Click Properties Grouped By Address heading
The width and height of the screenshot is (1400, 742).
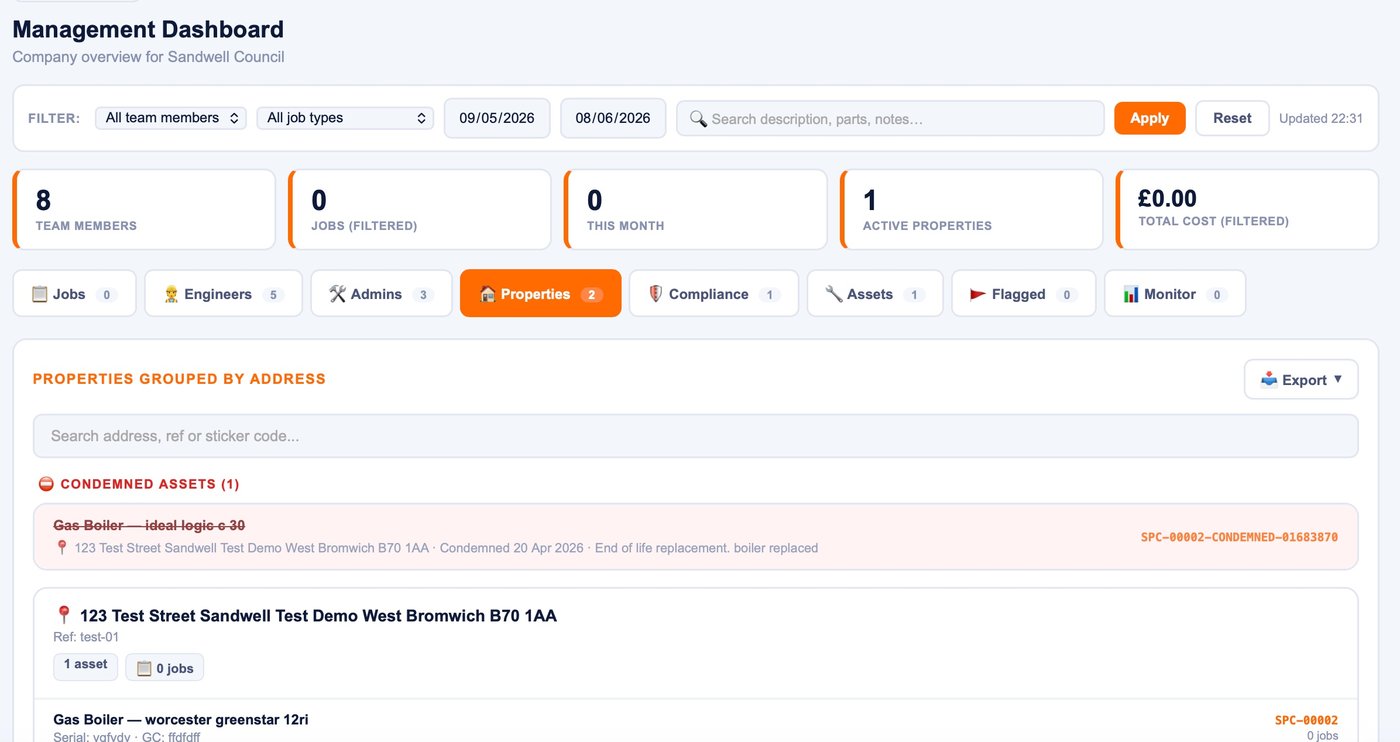point(179,379)
